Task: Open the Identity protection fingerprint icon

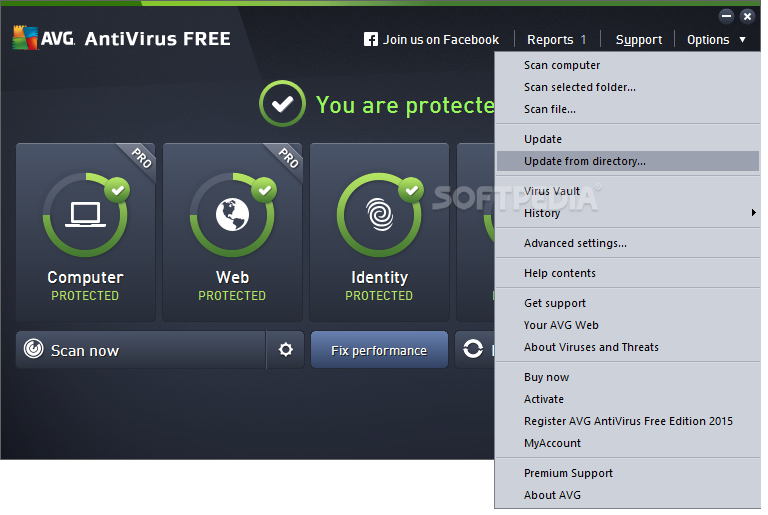Action: 380,215
